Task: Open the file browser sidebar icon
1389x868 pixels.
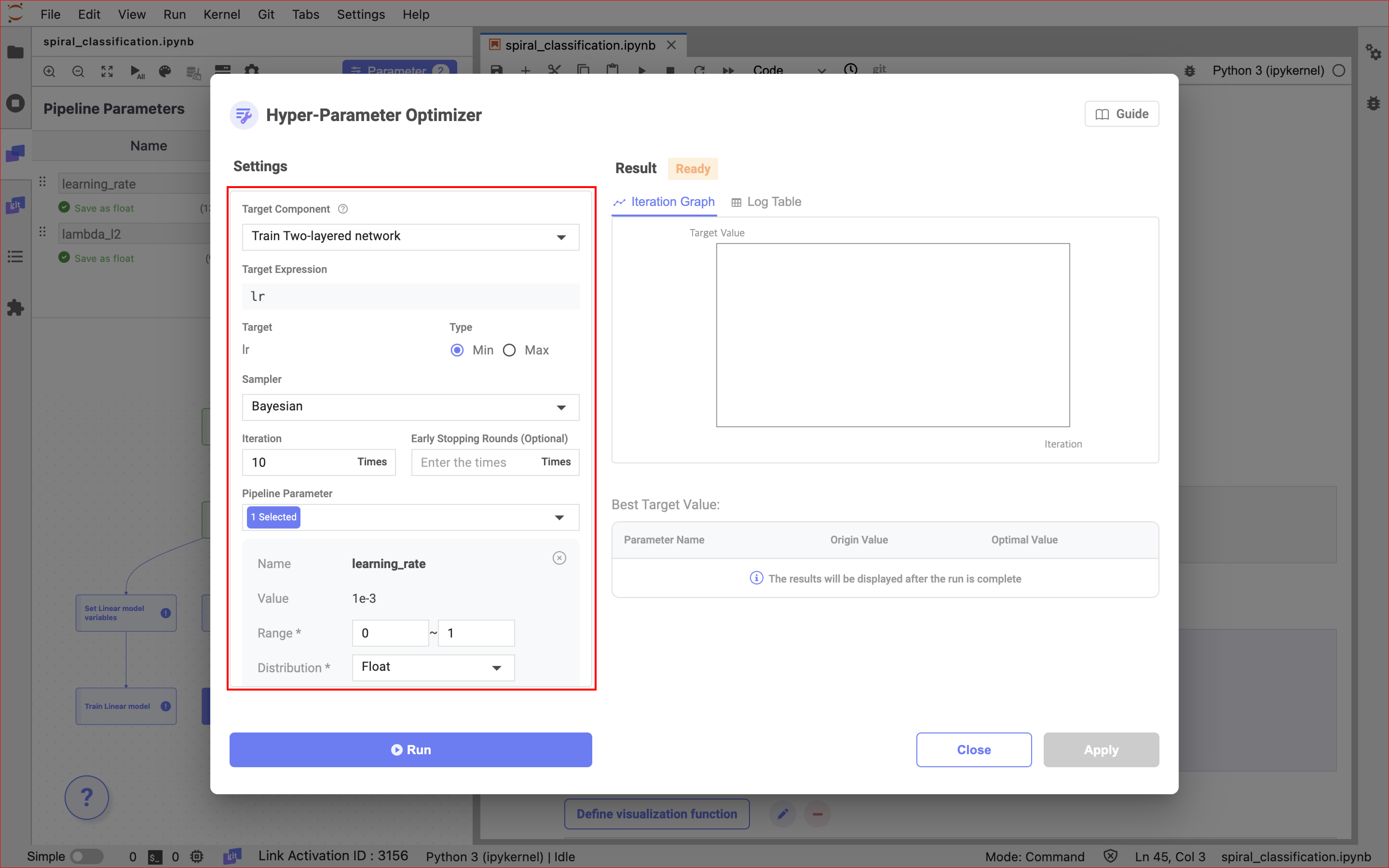Action: click(x=15, y=52)
